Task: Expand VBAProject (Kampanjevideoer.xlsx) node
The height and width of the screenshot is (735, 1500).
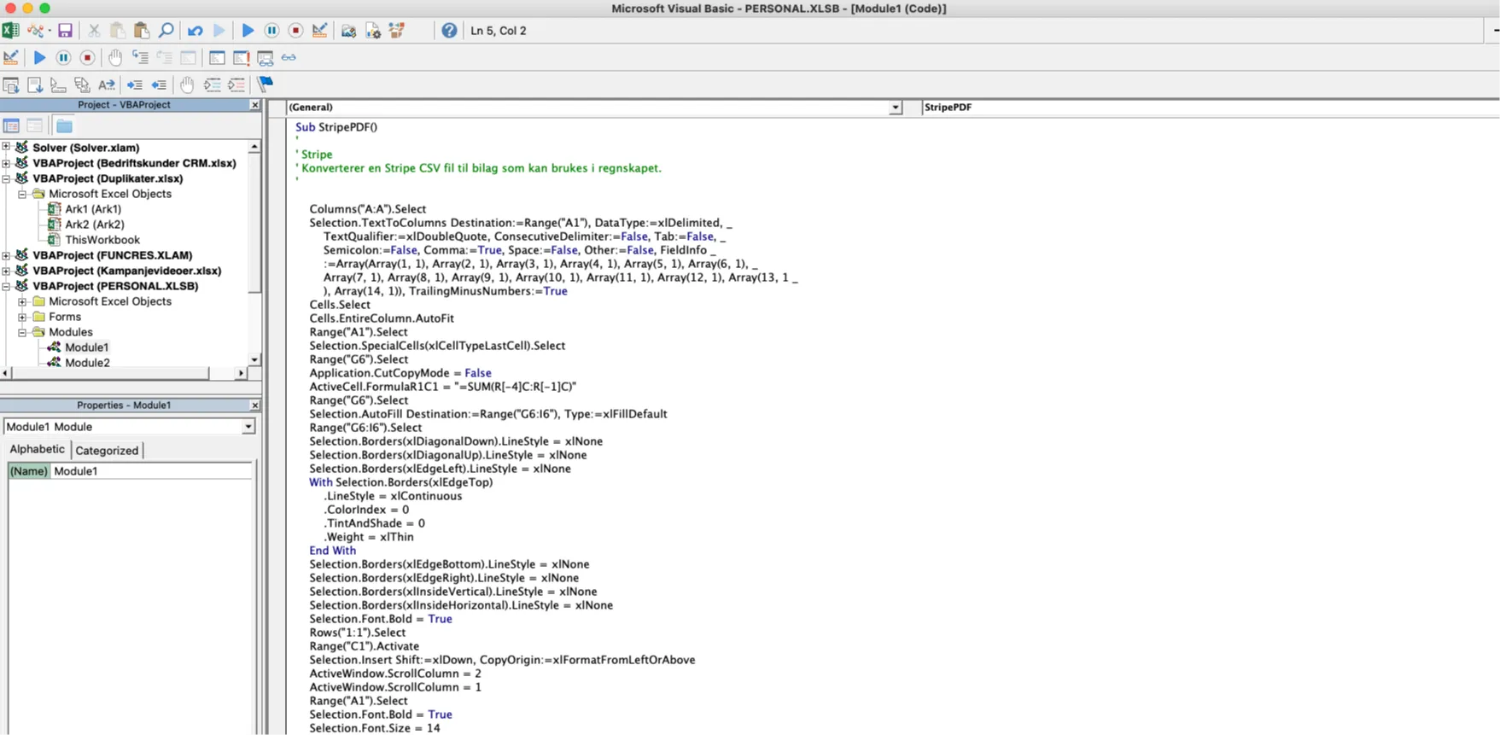Action: (6, 271)
